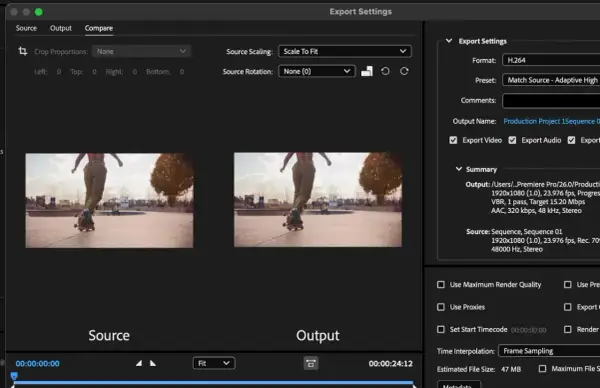Toggle the Maximum File Size checkbox
This screenshot has width=600, height=388.
click(x=542, y=368)
